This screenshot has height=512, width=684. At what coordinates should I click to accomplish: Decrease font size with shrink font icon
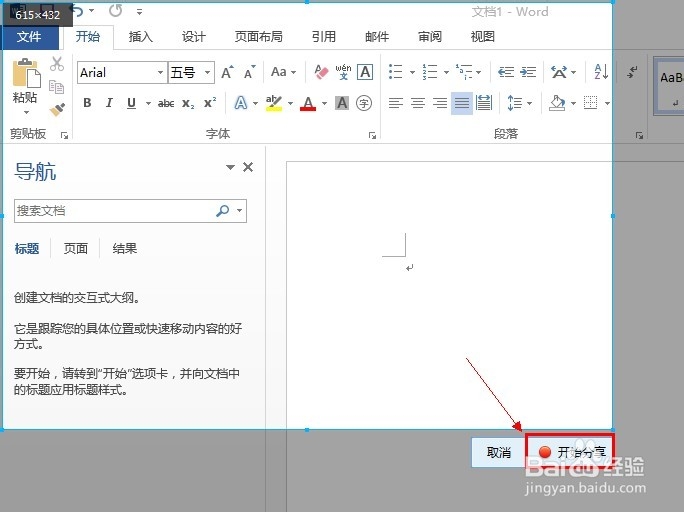[x=250, y=72]
